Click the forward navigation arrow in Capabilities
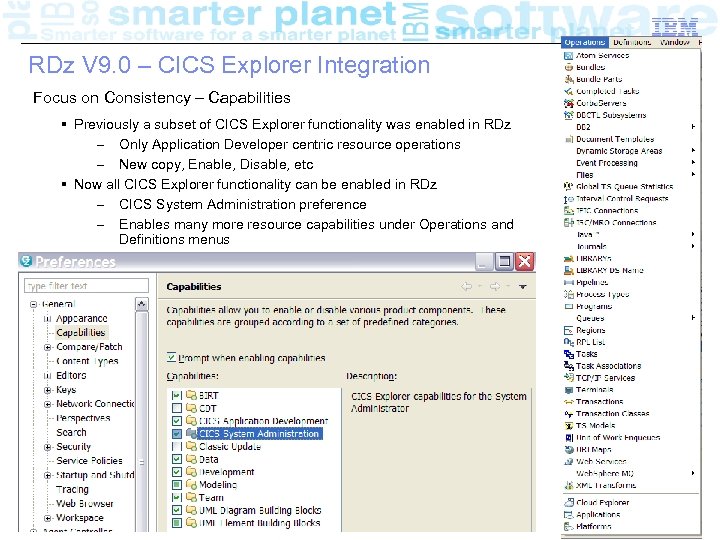Viewport: 720px width, 540px height. (x=495, y=287)
